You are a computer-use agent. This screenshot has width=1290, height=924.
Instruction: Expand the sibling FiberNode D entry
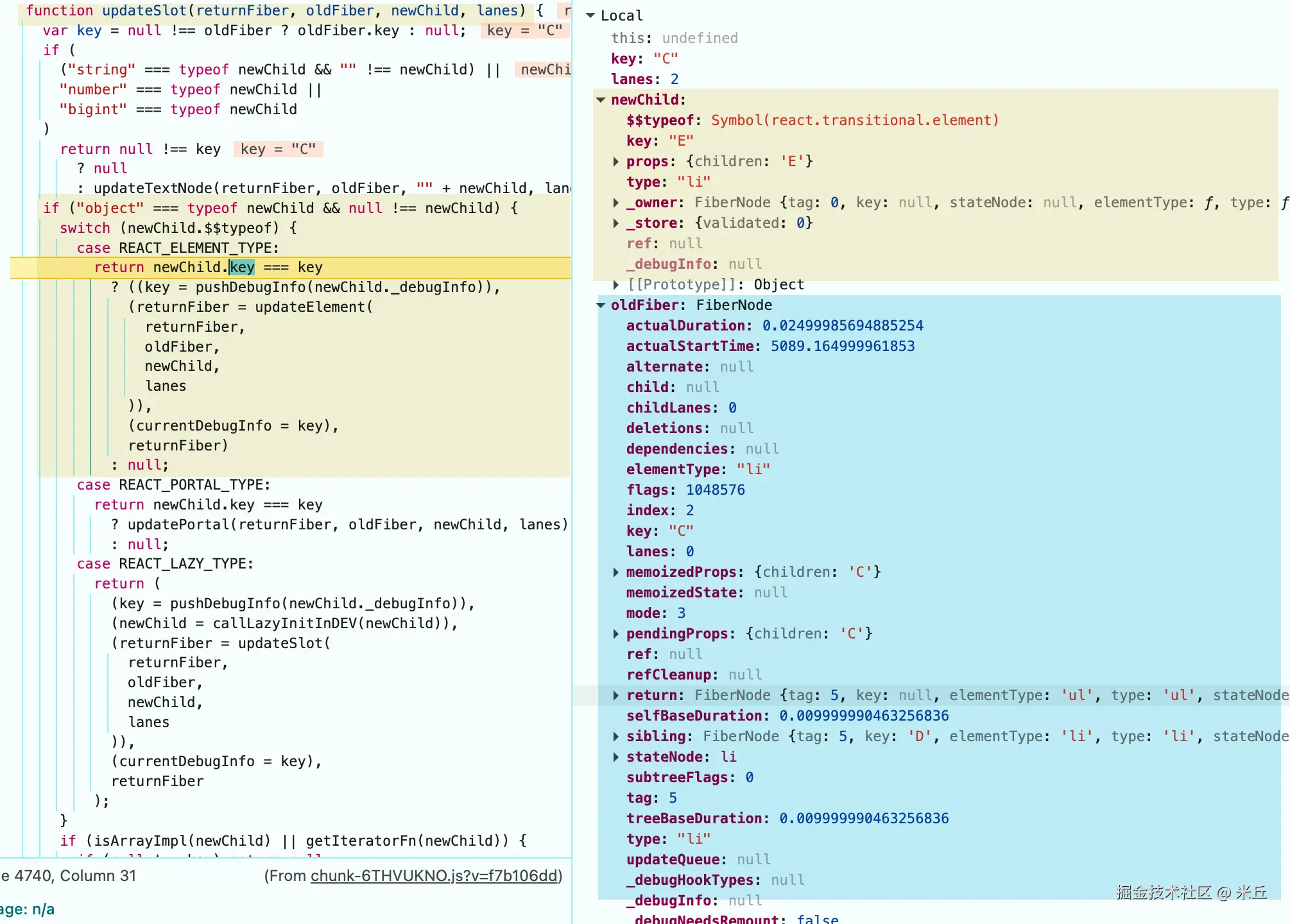[616, 737]
